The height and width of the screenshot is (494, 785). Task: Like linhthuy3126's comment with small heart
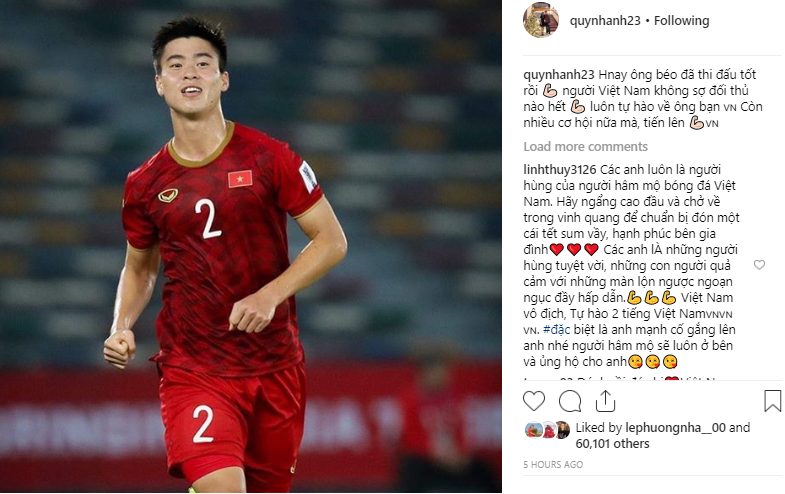point(759,265)
